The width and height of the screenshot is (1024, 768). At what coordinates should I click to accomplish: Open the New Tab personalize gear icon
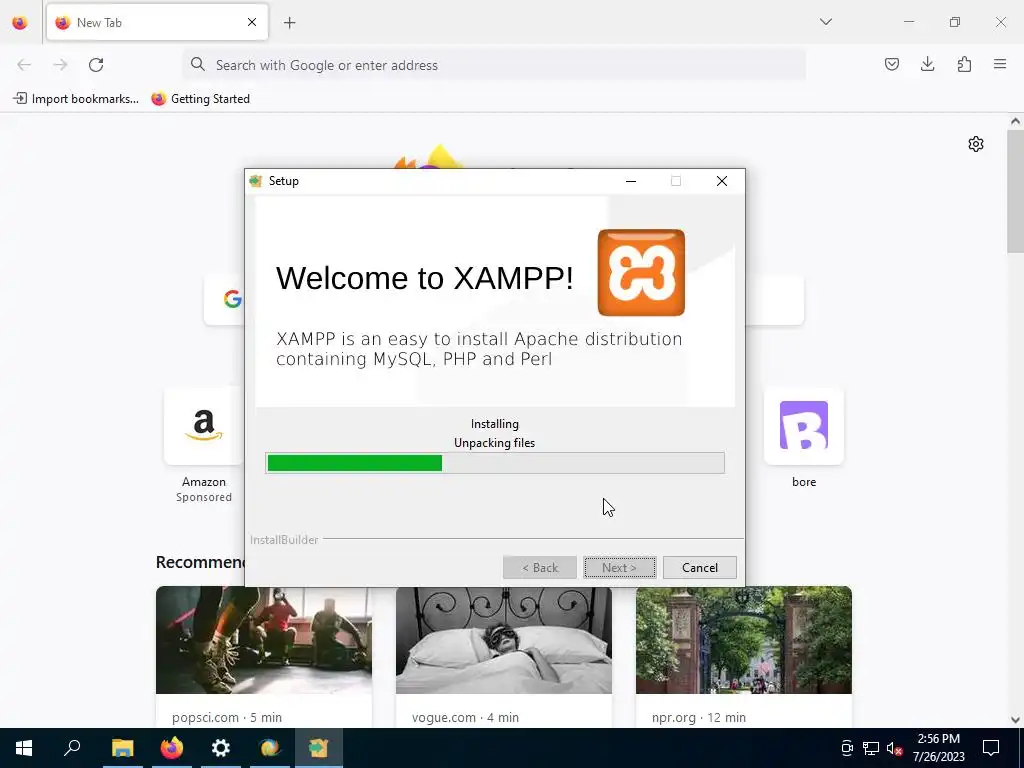[x=976, y=144]
